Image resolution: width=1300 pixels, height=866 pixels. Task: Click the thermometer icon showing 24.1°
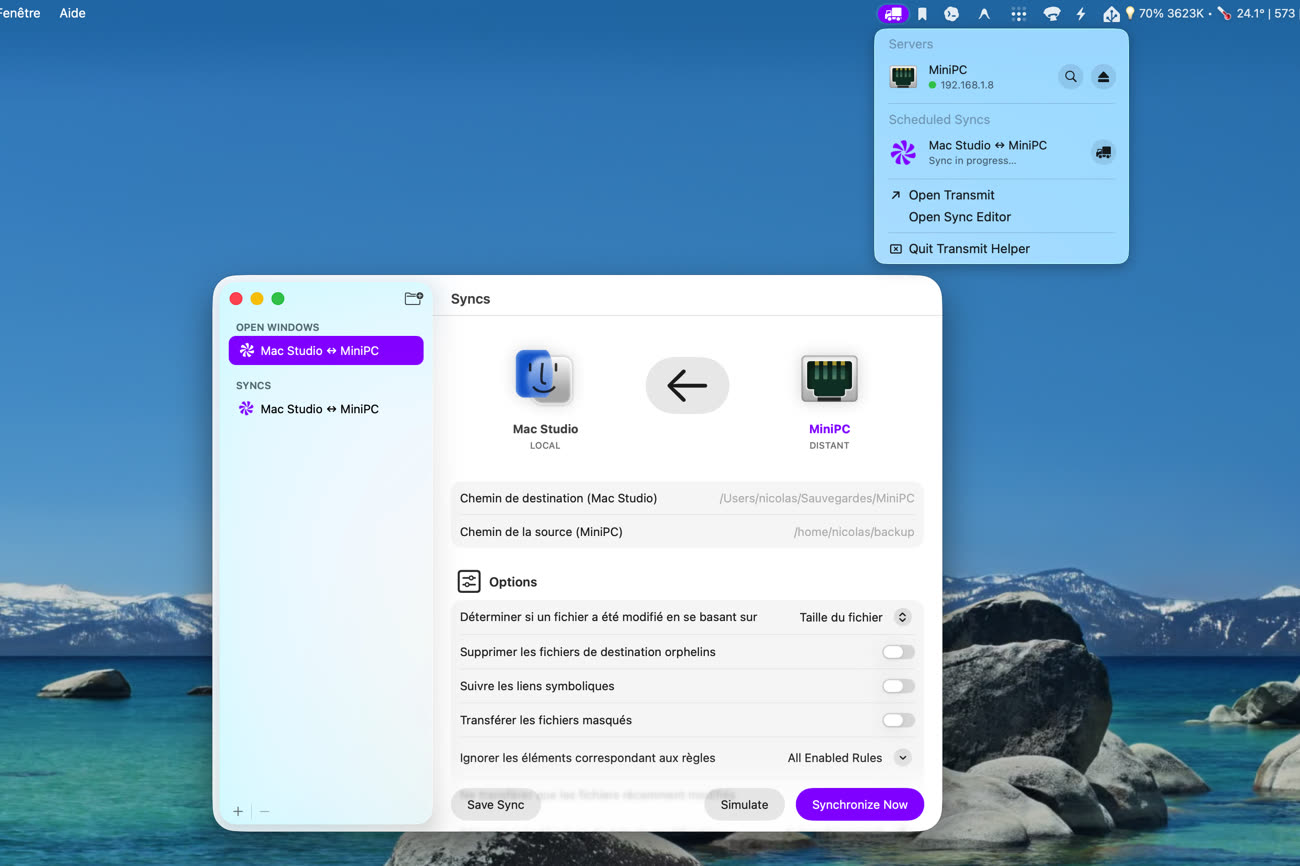click(1224, 14)
